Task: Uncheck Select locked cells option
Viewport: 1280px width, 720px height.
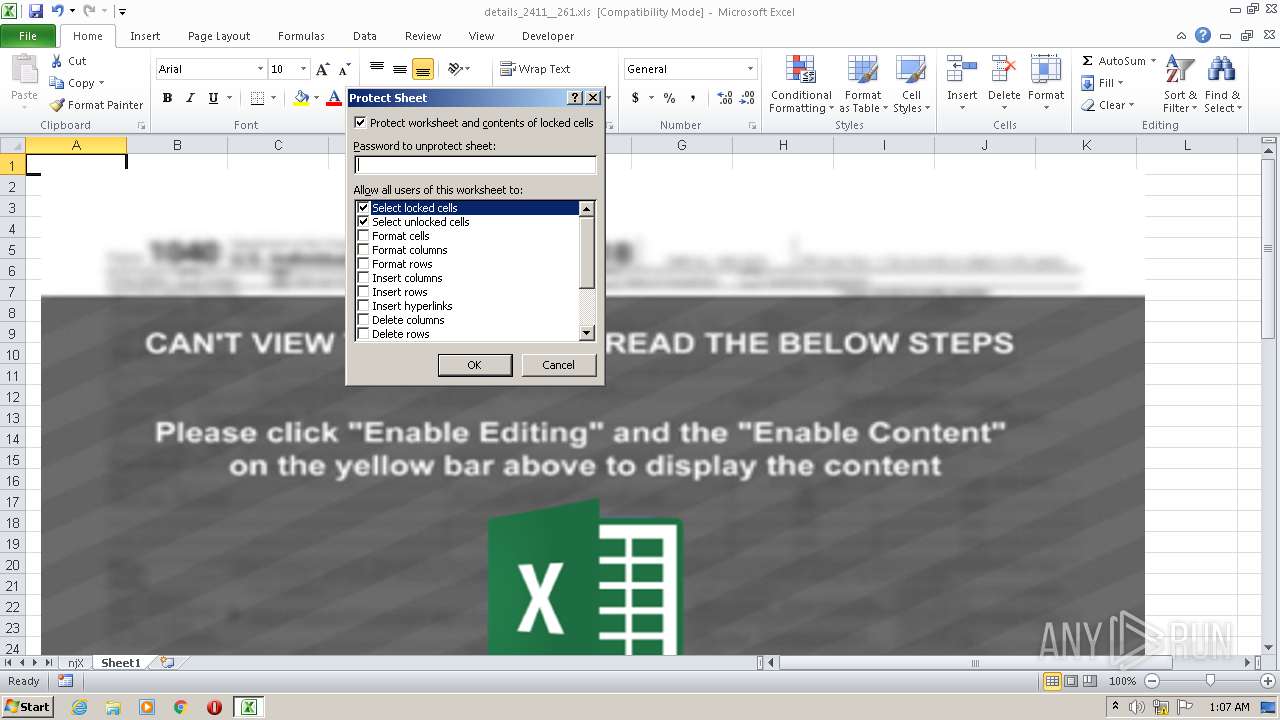Action: click(x=364, y=208)
